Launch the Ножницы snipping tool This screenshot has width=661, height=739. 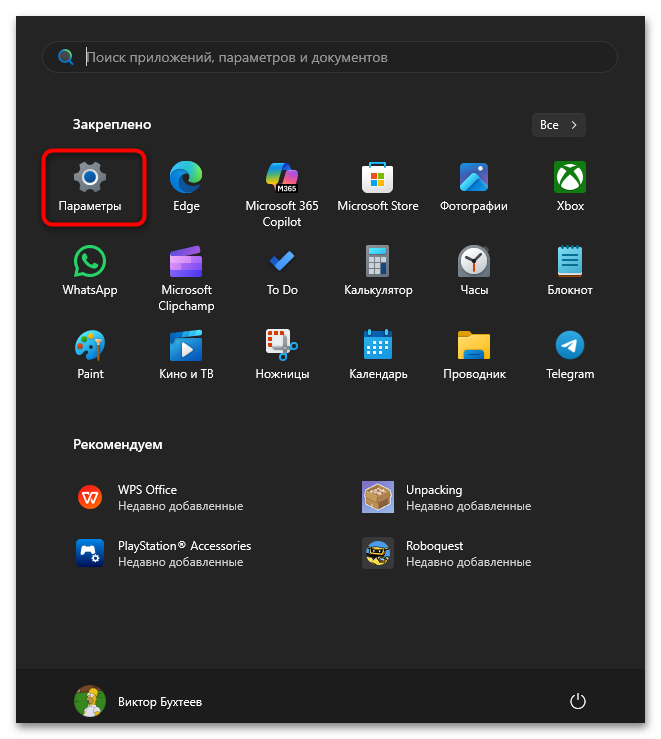click(x=282, y=355)
